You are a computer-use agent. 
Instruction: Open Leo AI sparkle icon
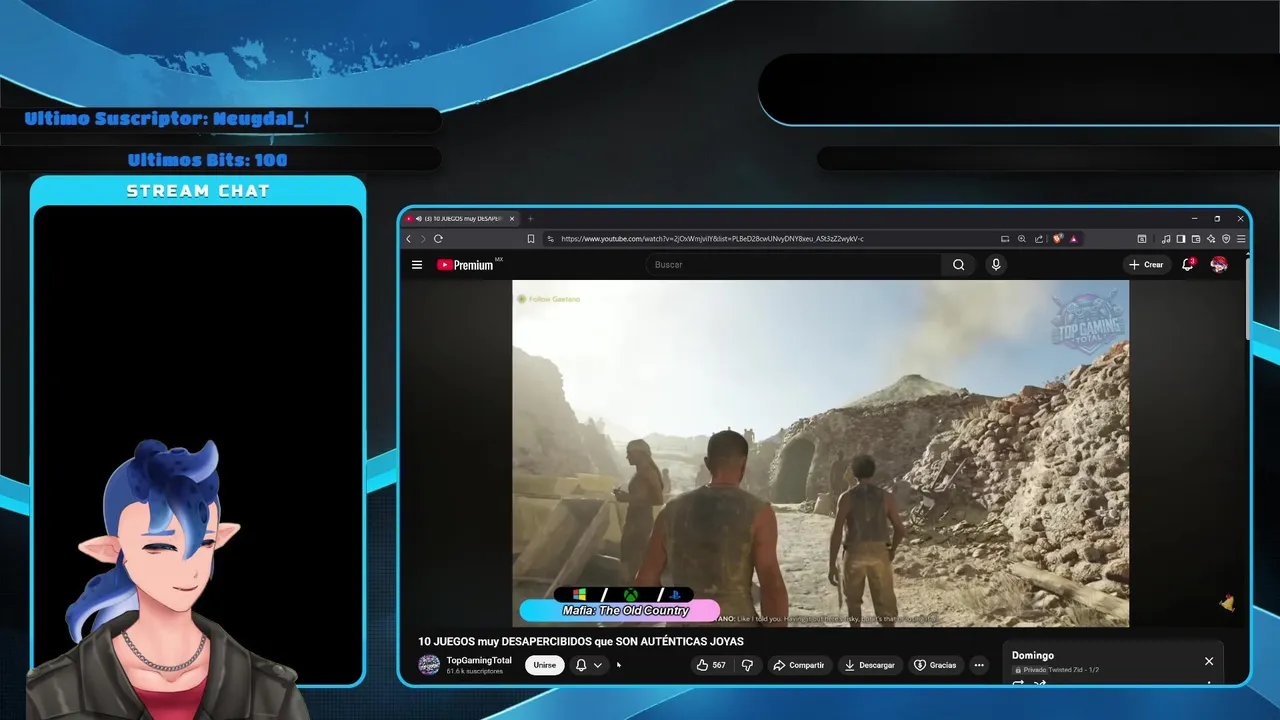pyautogui.click(x=1211, y=239)
